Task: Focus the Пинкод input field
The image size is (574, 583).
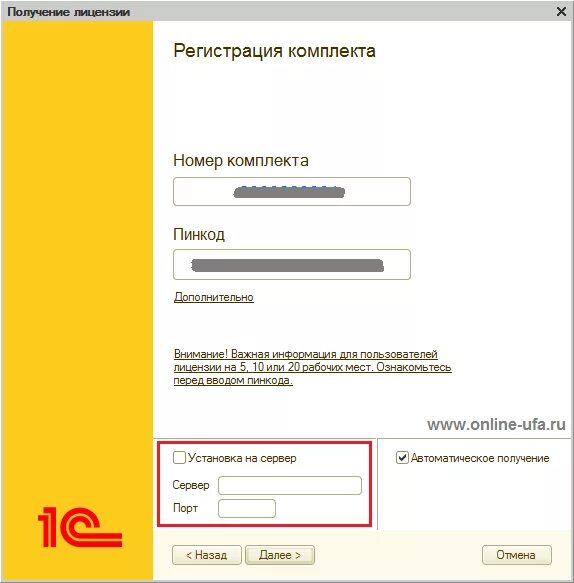Action: (x=292, y=264)
